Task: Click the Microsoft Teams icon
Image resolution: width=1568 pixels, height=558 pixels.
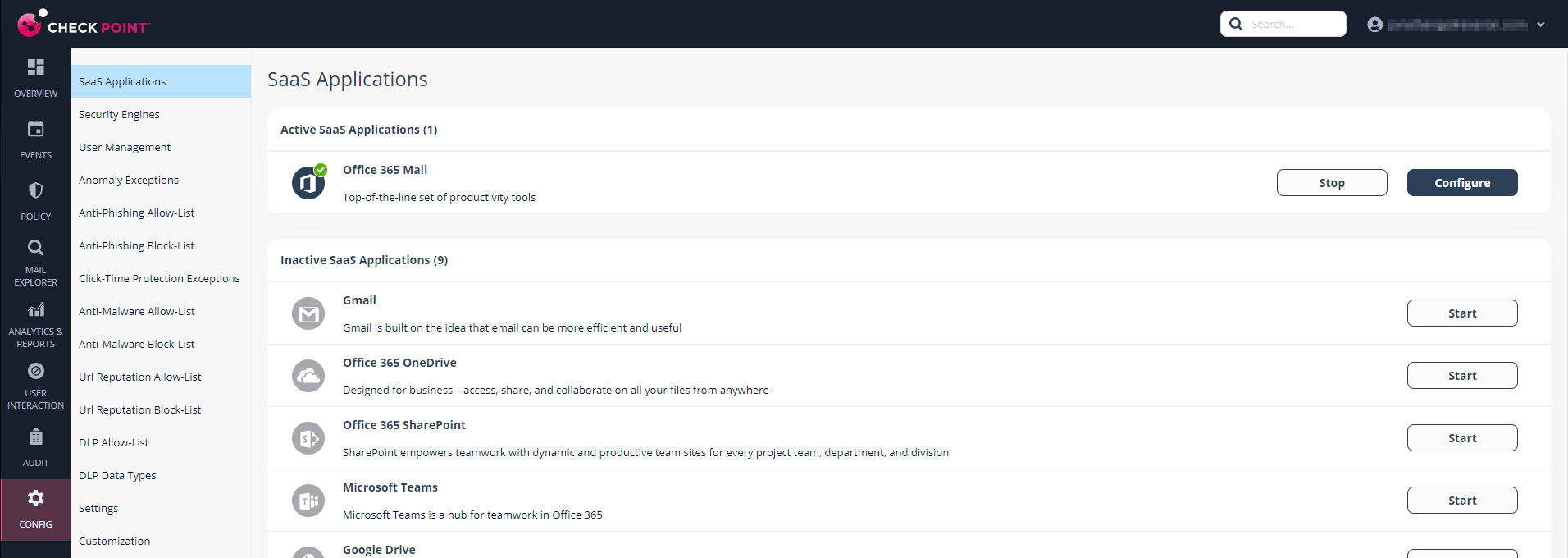Action: click(x=308, y=501)
